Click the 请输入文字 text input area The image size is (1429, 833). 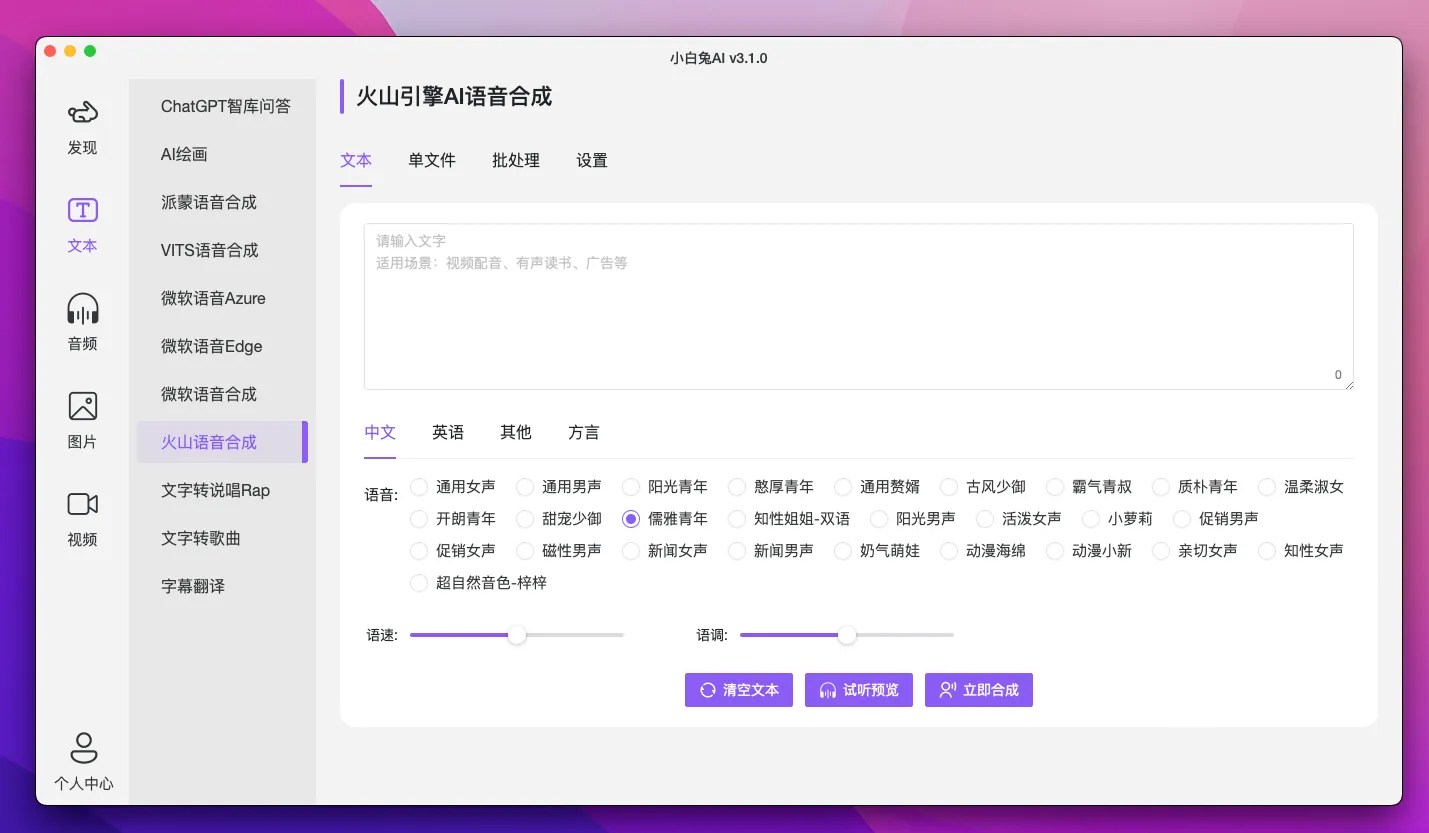point(859,306)
